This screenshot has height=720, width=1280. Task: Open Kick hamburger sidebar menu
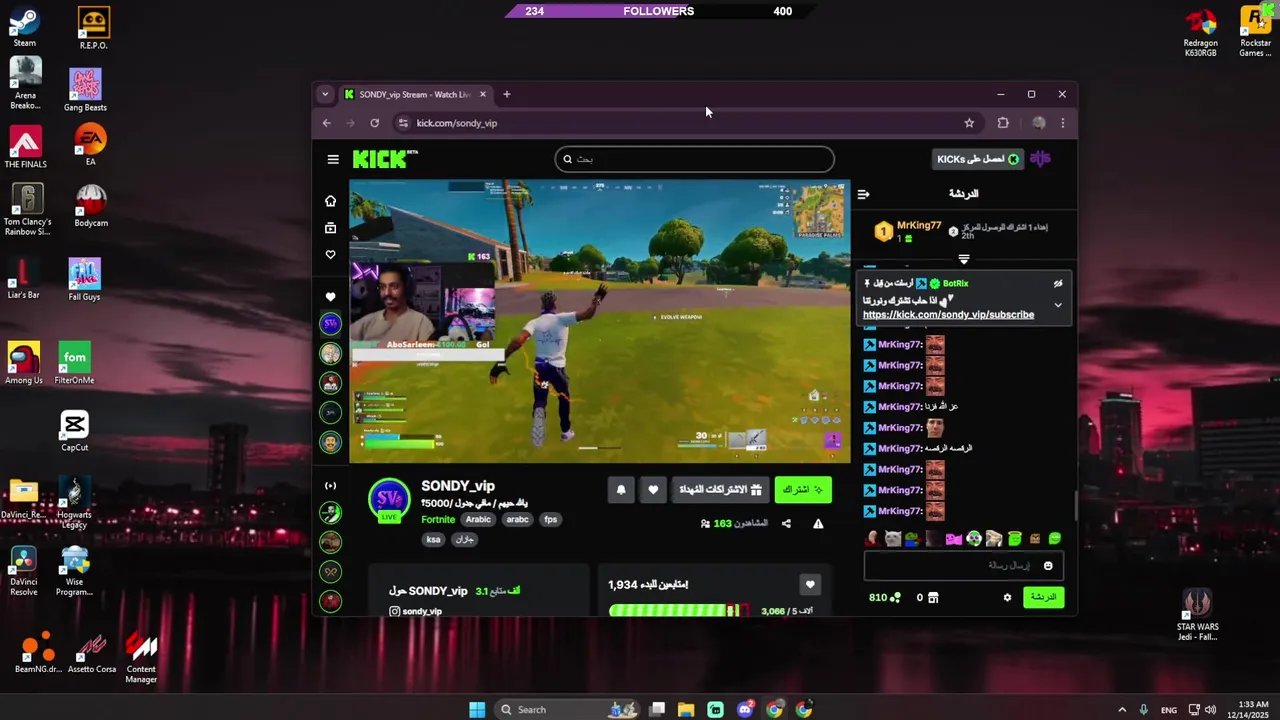333,159
